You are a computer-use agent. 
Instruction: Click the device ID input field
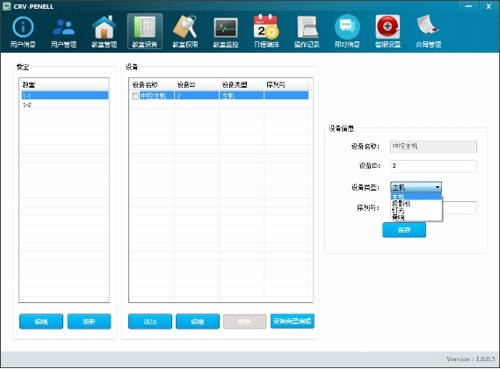point(433,166)
